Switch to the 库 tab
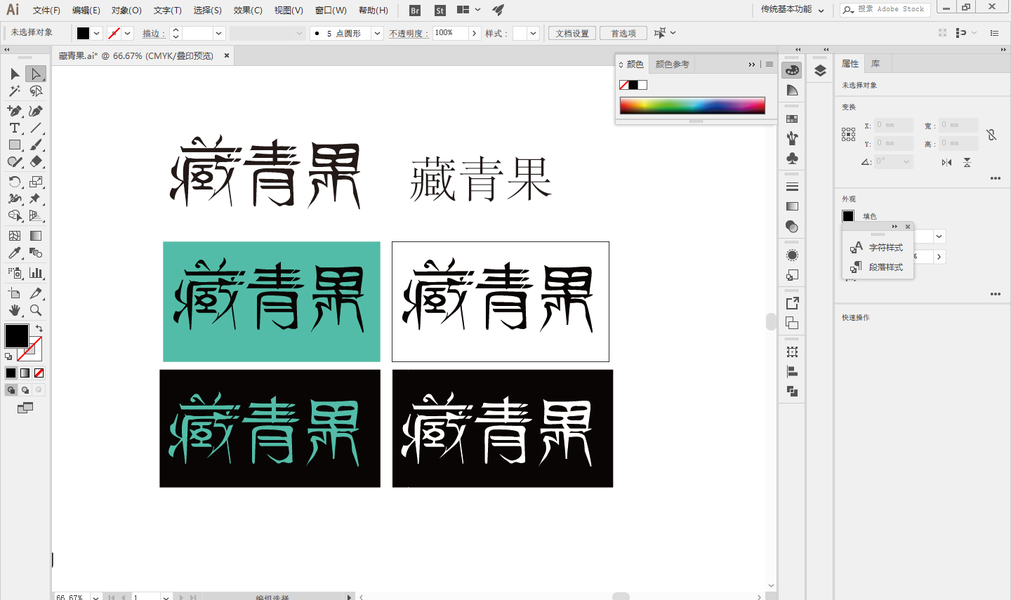 click(x=875, y=63)
